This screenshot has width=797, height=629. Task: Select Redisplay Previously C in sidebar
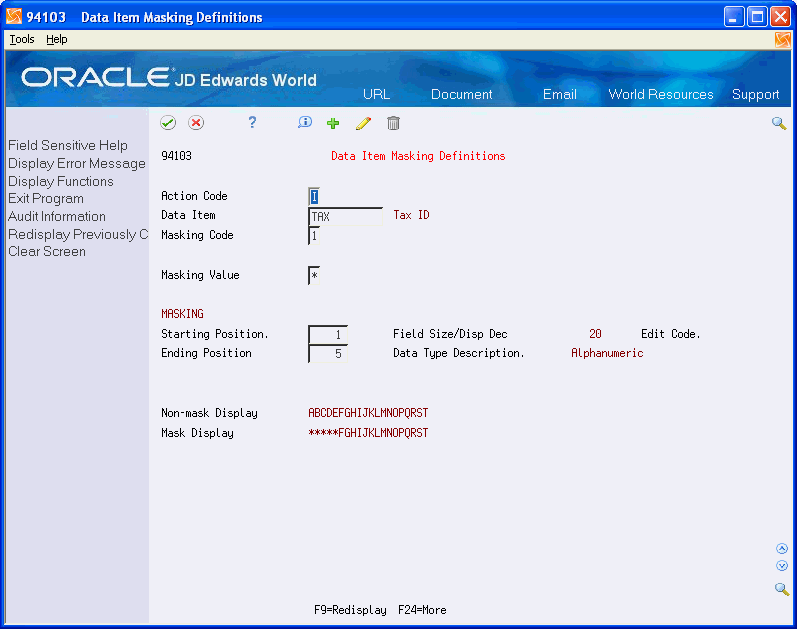[78, 234]
